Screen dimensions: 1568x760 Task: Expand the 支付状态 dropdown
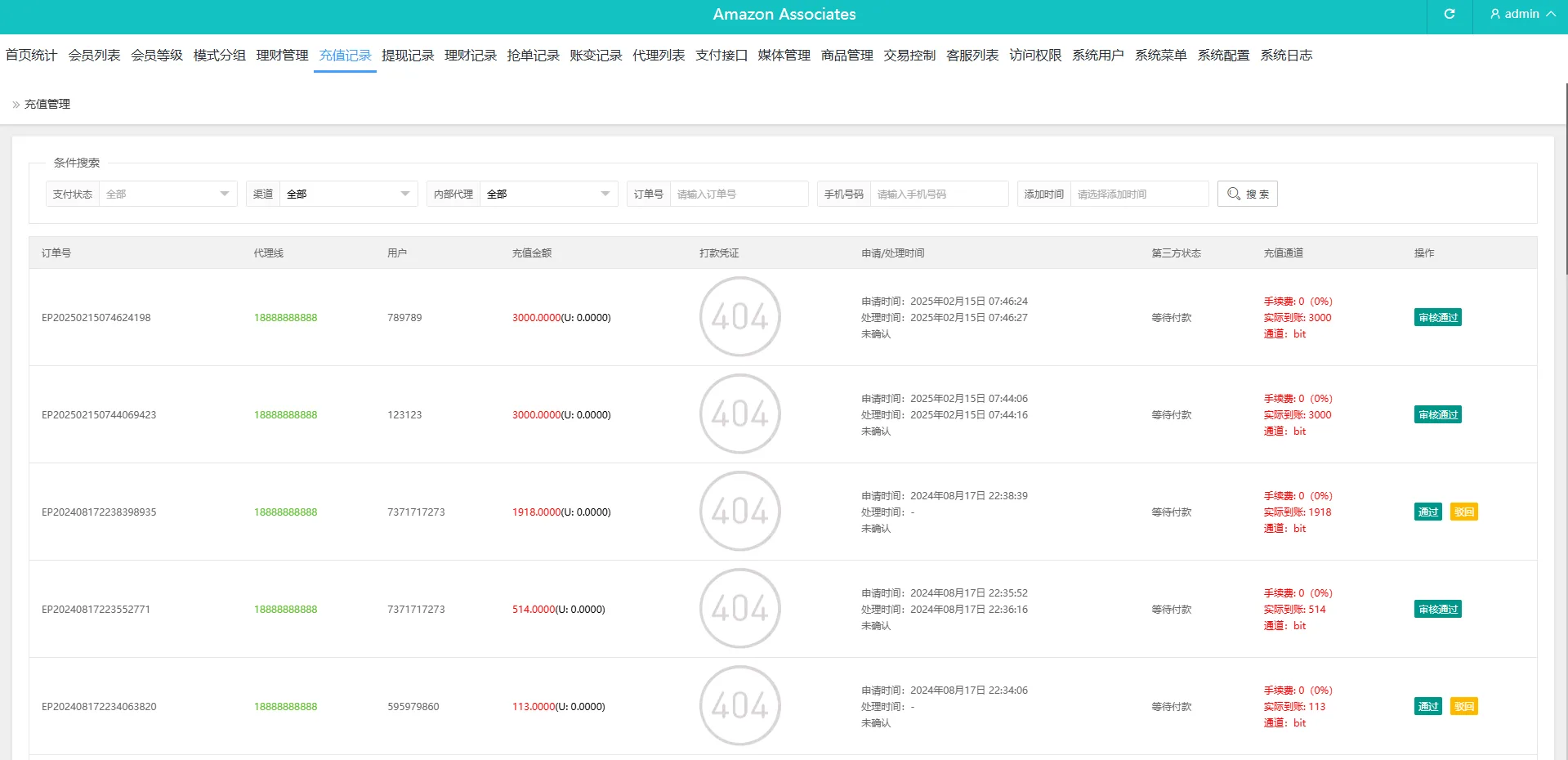(x=168, y=194)
